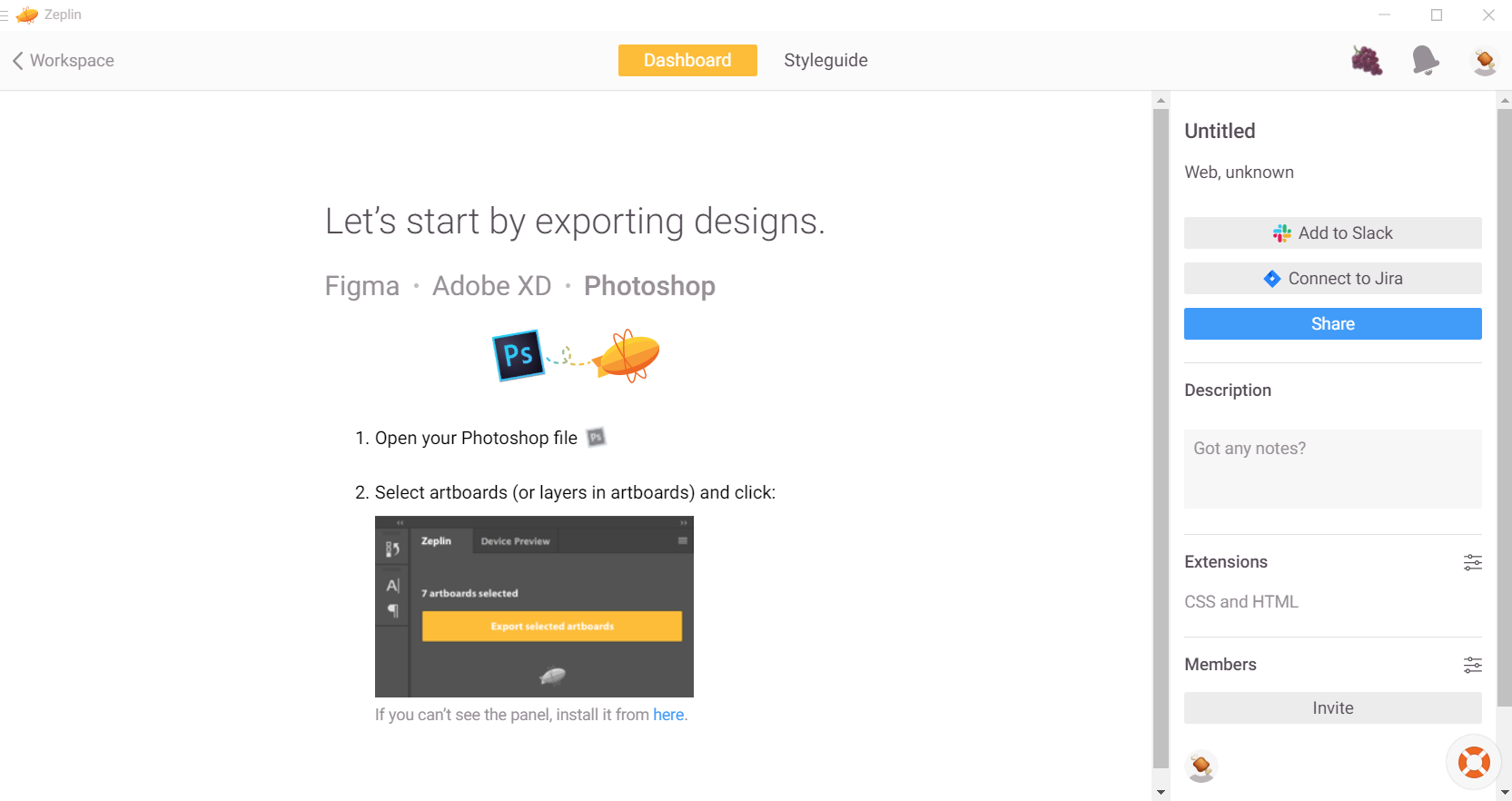
Task: Click the blue Share button
Action: point(1332,324)
